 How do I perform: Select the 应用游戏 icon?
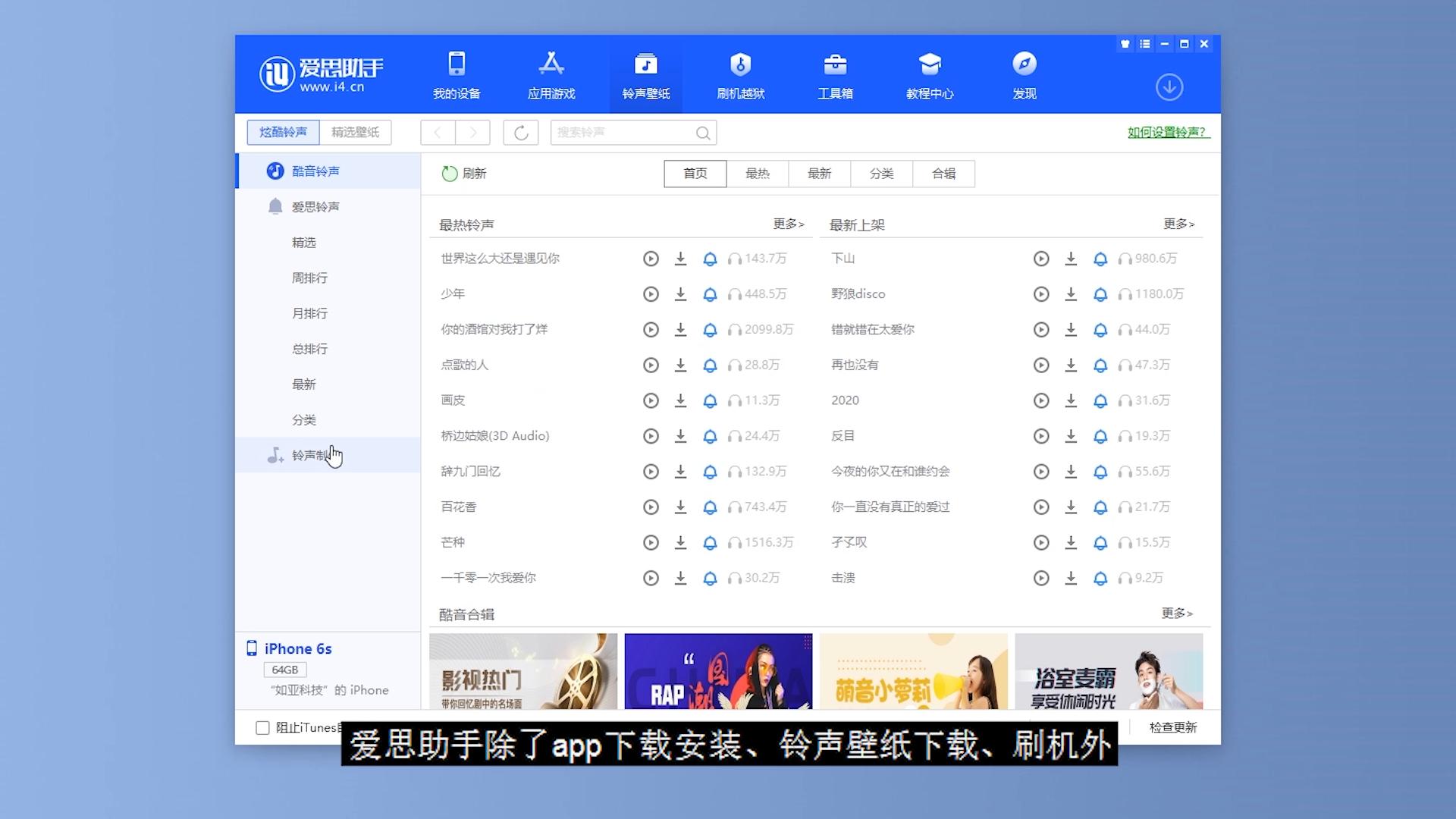pyautogui.click(x=551, y=74)
